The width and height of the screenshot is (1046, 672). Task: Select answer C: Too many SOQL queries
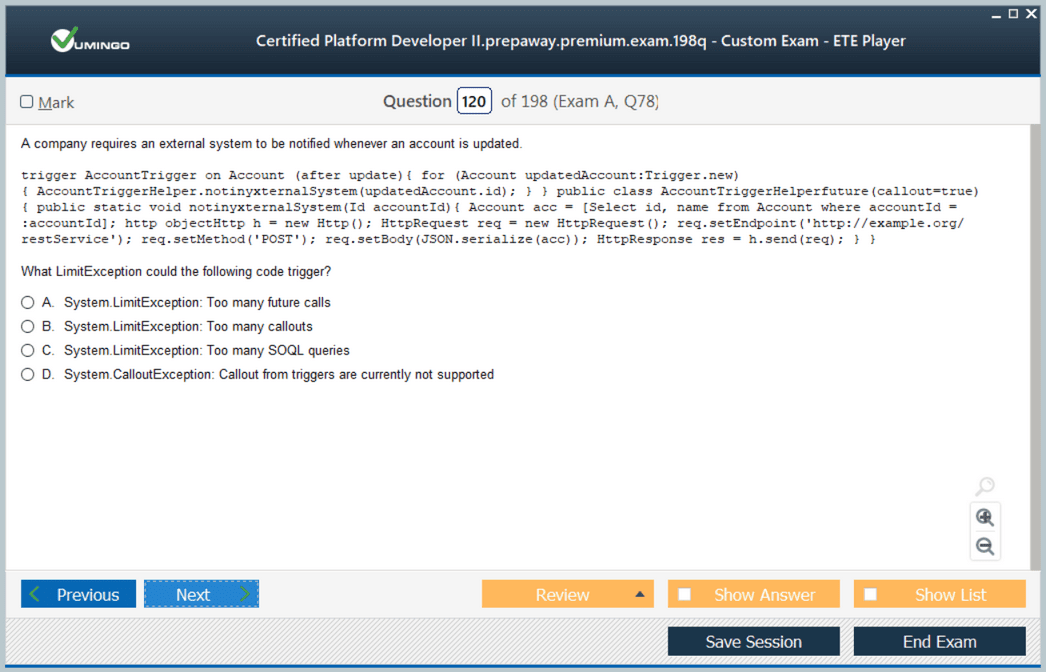[x=27, y=350]
